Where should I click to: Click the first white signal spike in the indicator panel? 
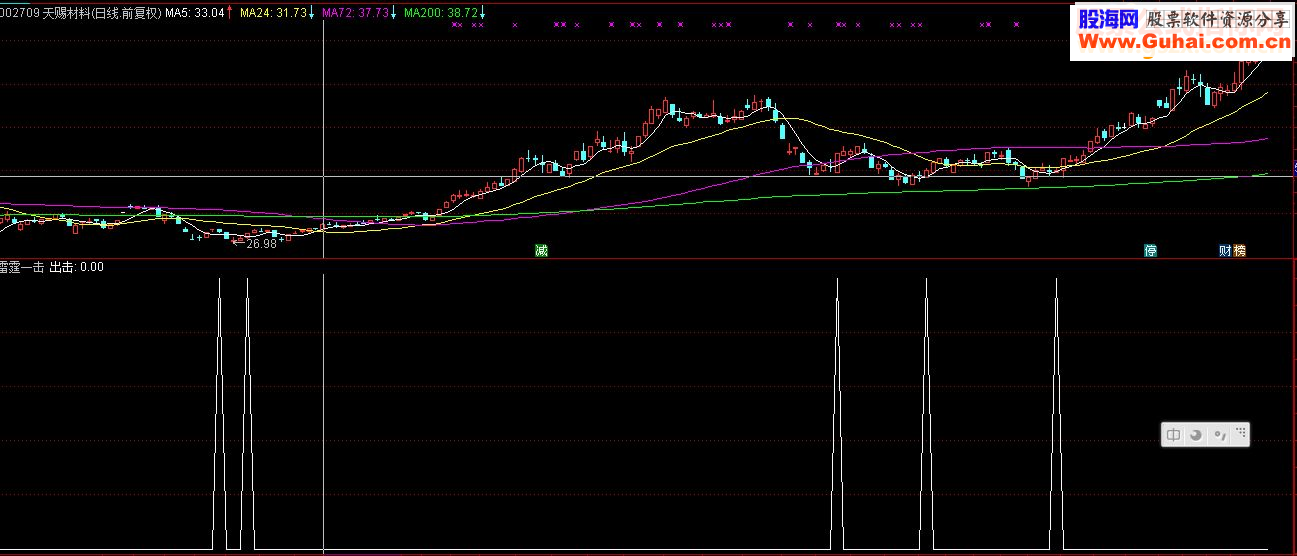(x=219, y=414)
